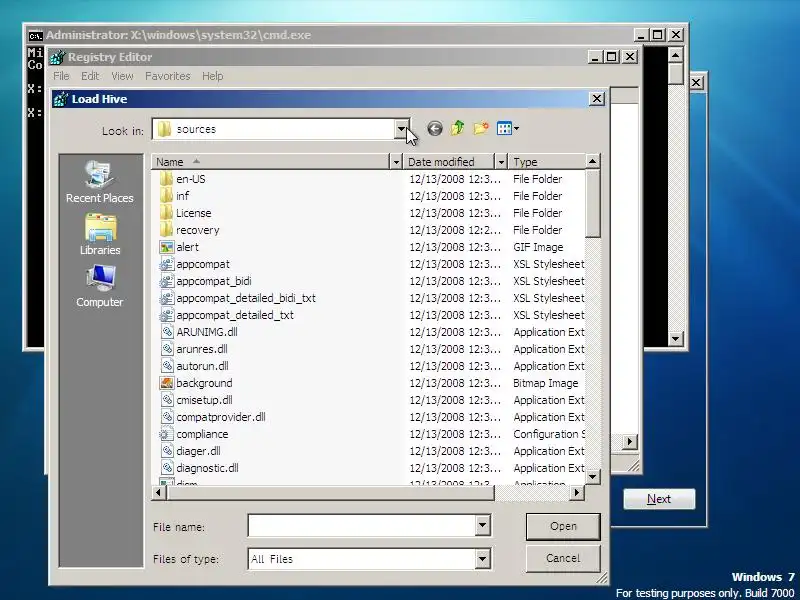Select the en-US folder icon
Screen dimensions: 800x600
[x=166, y=179]
